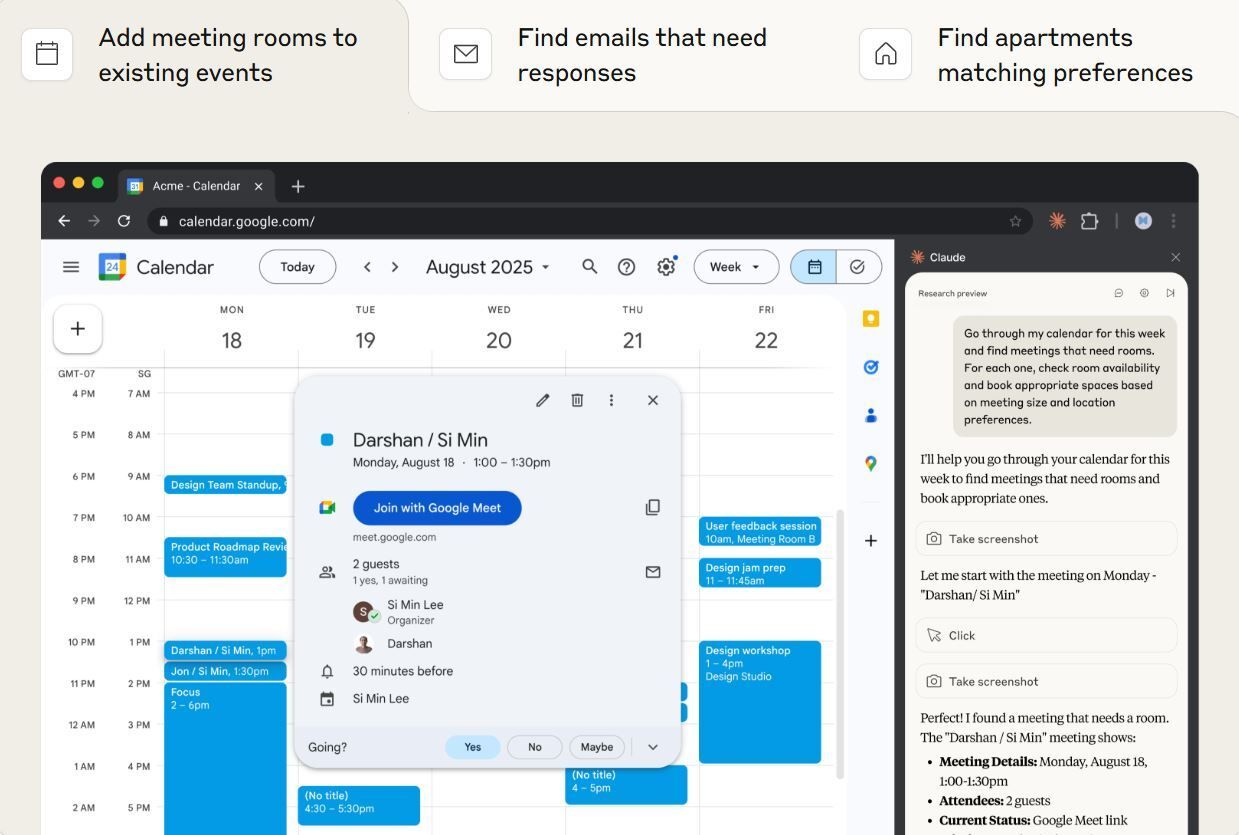Click Join with Google Meet

click(437, 508)
